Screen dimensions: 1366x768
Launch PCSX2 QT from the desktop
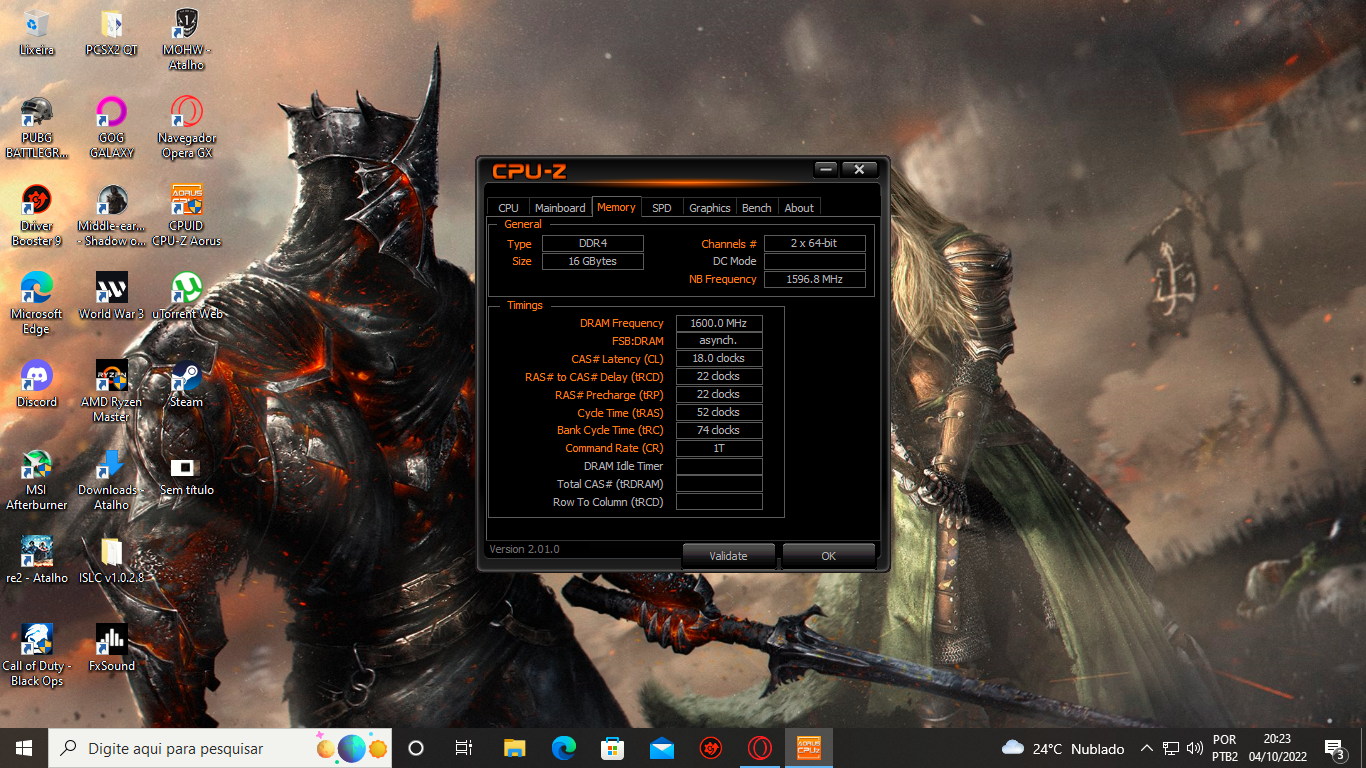(111, 34)
